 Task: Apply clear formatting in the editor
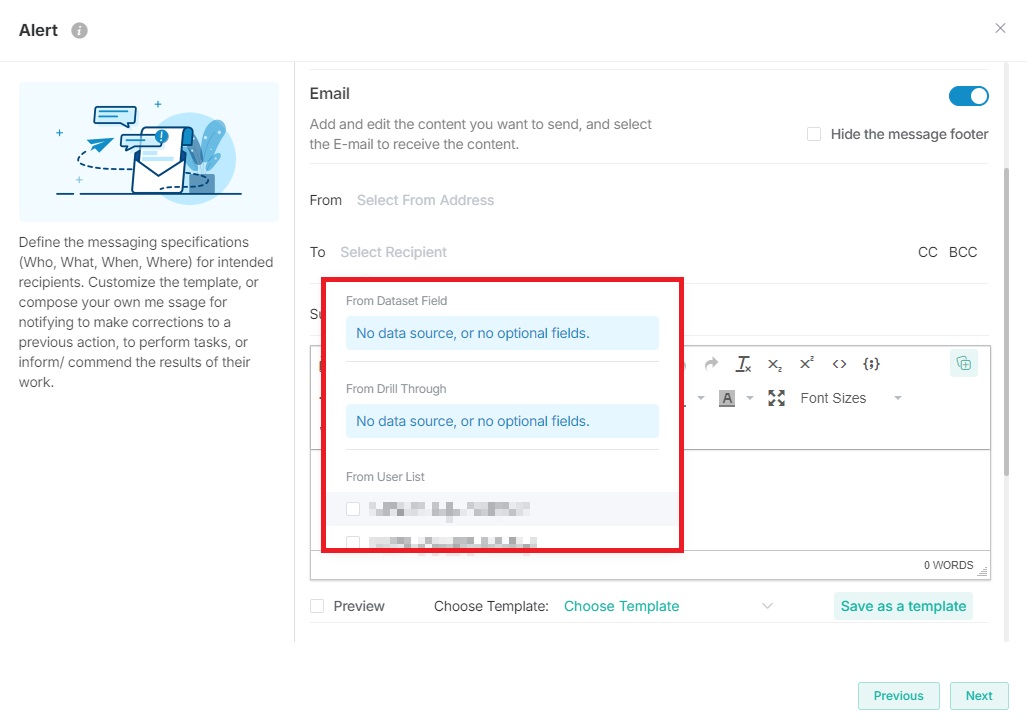pyautogui.click(x=743, y=364)
